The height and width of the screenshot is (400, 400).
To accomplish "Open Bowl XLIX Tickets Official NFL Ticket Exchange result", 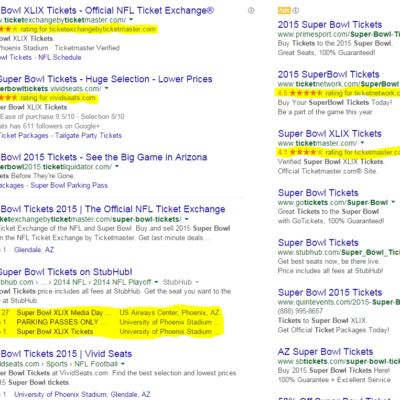I will tap(107, 11).
